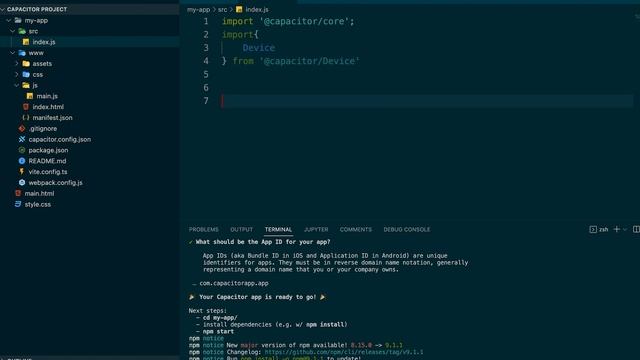
Task: Select the TERMINAL panel tab
Action: [x=278, y=229]
